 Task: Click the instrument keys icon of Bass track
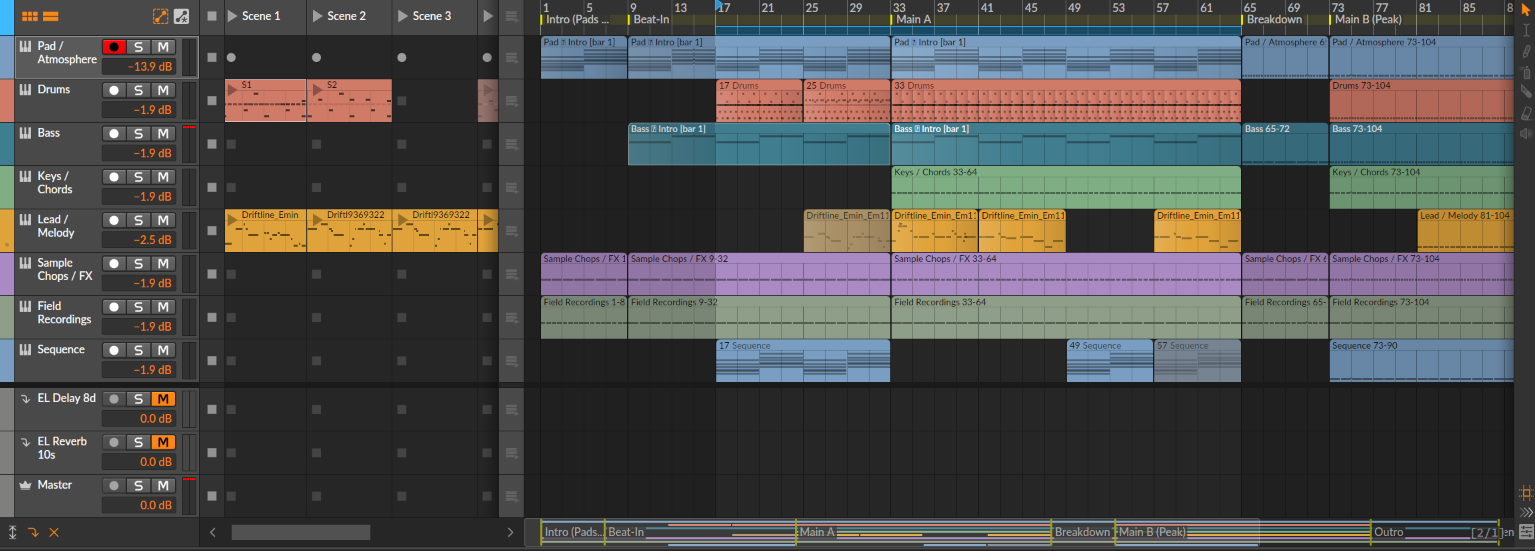[25, 133]
